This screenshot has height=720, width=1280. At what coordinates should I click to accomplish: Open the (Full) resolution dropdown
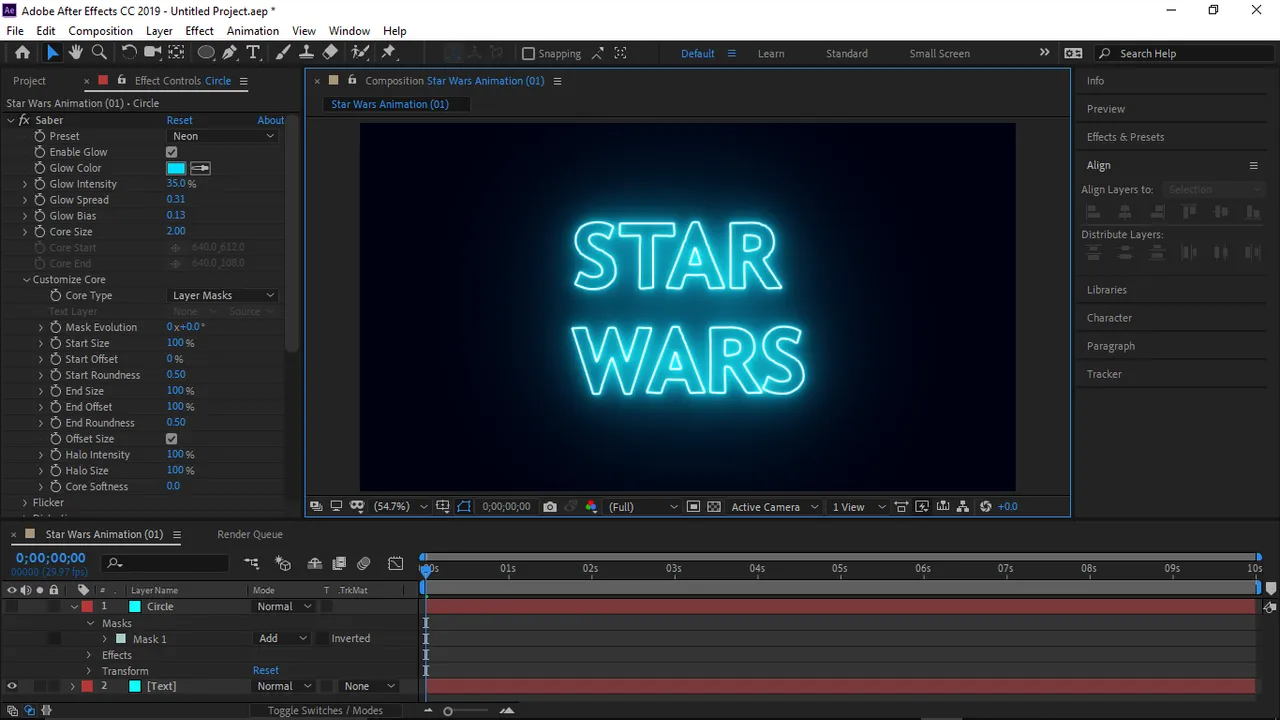[642, 507]
